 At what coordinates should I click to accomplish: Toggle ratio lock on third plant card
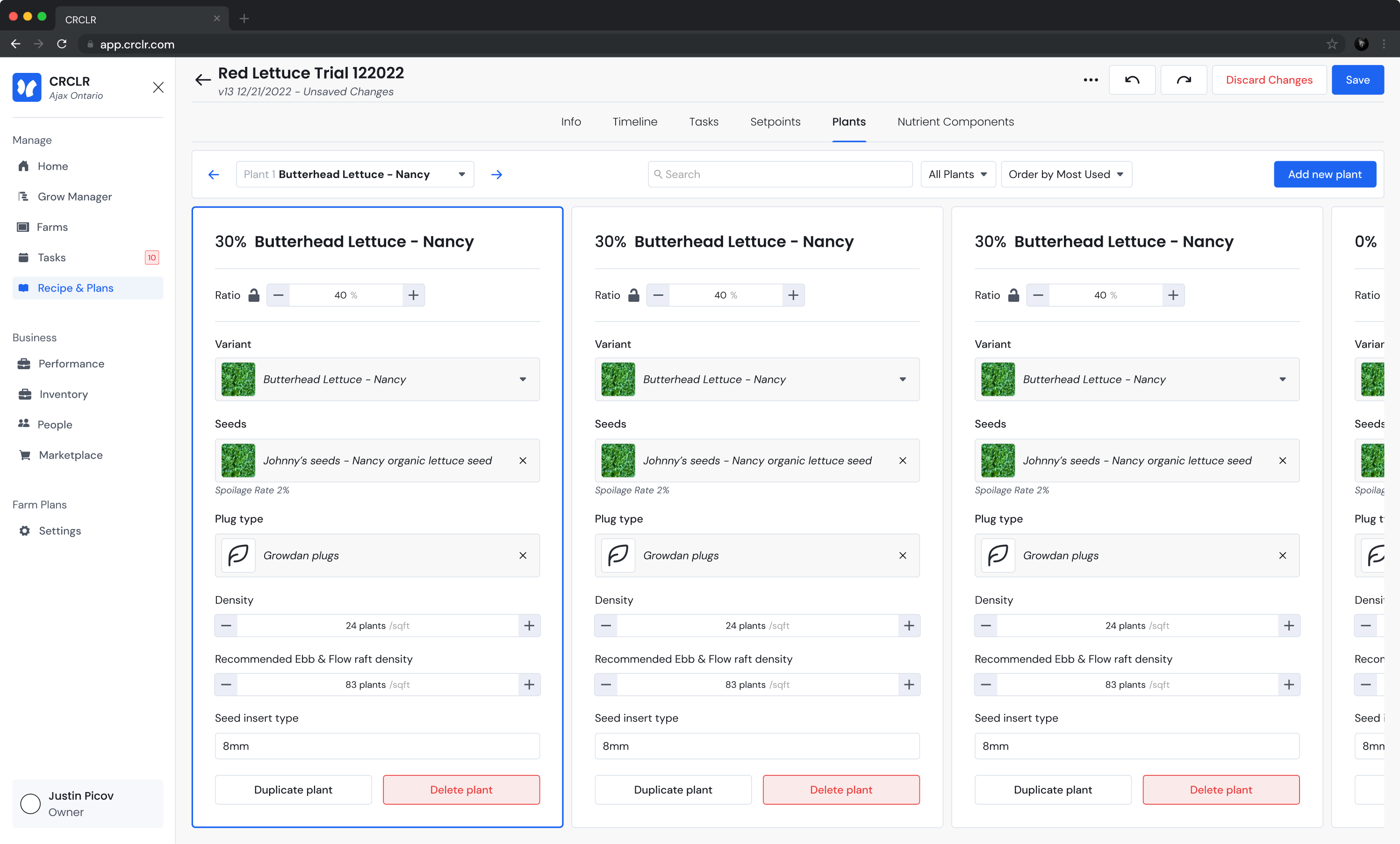[1013, 295]
